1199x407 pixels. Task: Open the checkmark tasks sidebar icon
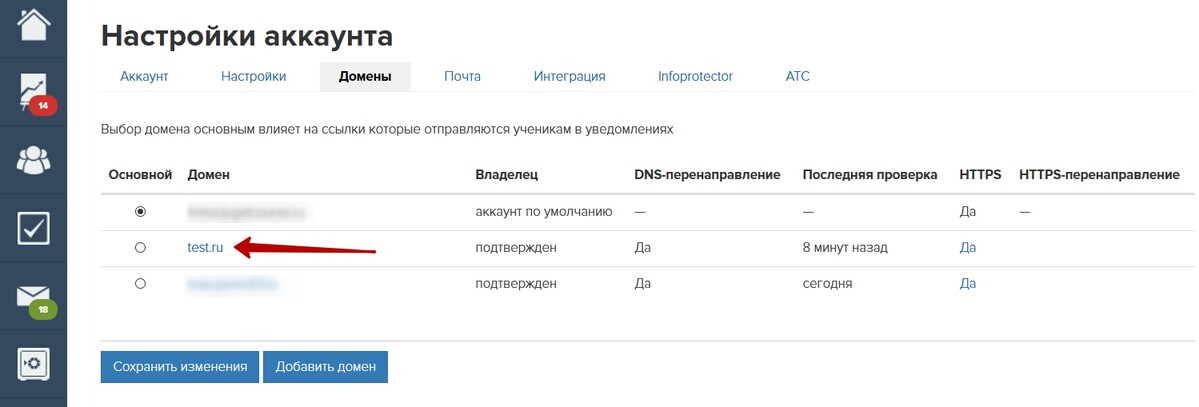click(x=34, y=228)
